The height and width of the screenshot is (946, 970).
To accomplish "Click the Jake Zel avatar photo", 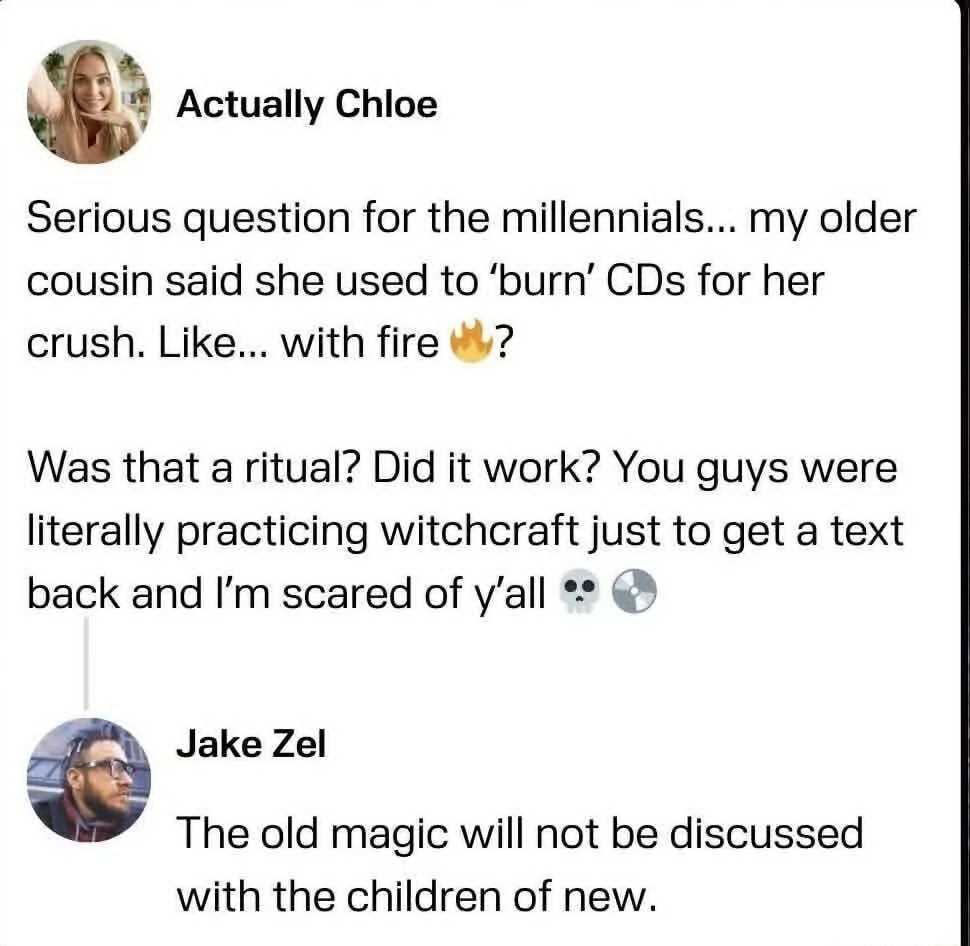I will pyautogui.click(x=88, y=780).
